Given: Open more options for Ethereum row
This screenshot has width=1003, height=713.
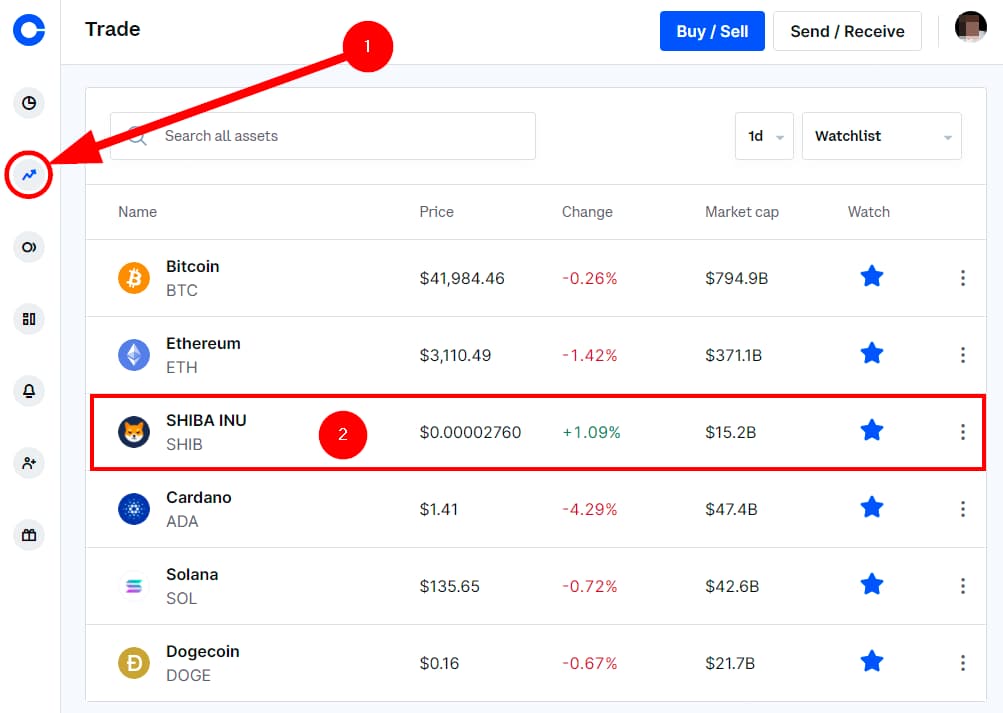Looking at the screenshot, I should tap(963, 355).
